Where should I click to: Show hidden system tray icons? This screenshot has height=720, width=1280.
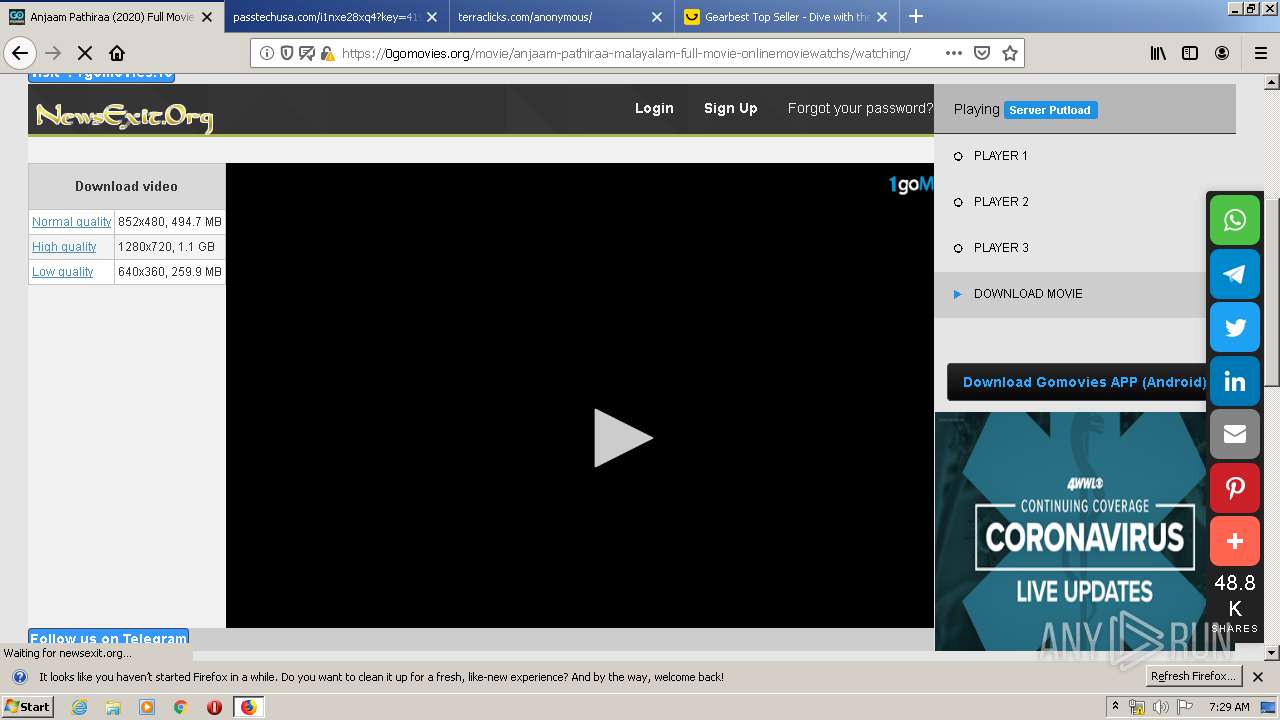click(x=1116, y=707)
